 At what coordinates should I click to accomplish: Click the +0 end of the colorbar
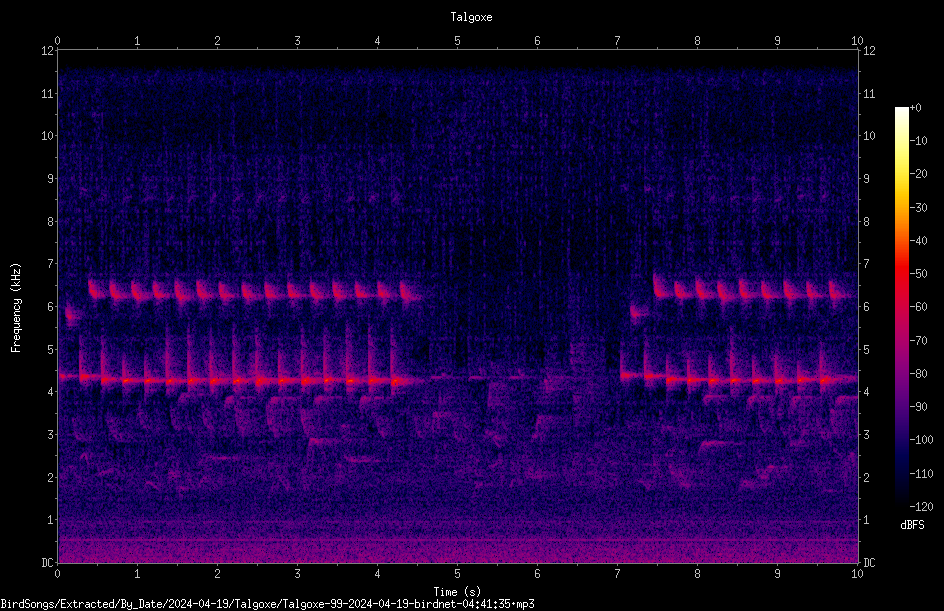(915, 108)
